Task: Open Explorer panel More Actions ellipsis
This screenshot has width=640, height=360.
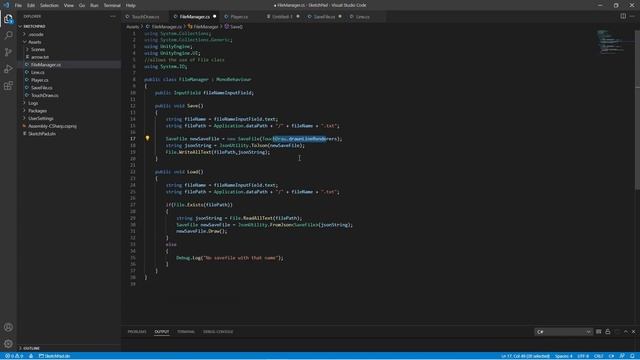Action: click(113, 16)
